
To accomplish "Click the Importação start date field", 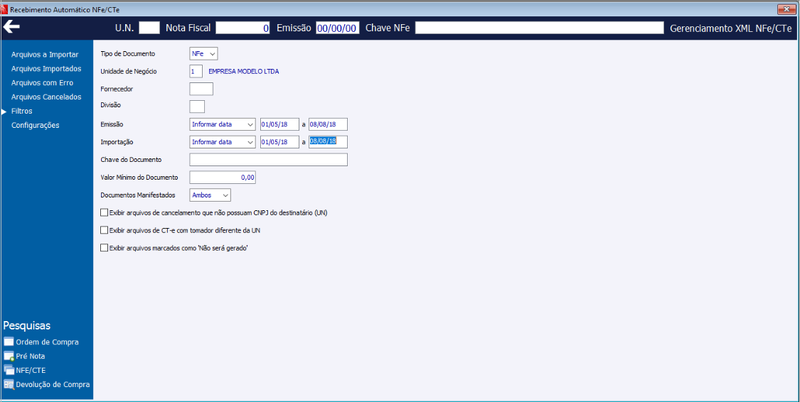I will click(279, 142).
